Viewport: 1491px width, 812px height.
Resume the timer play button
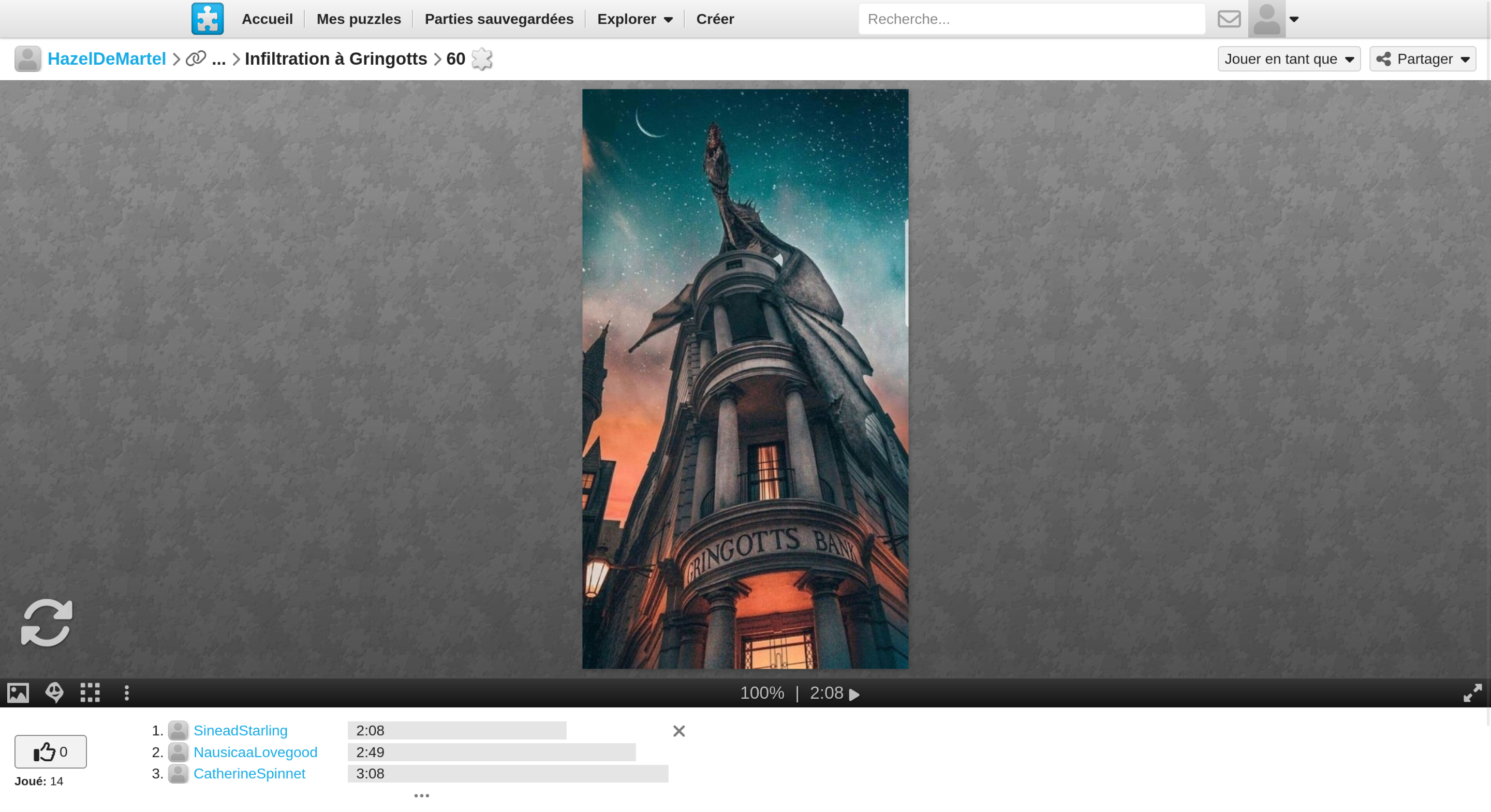coord(854,694)
